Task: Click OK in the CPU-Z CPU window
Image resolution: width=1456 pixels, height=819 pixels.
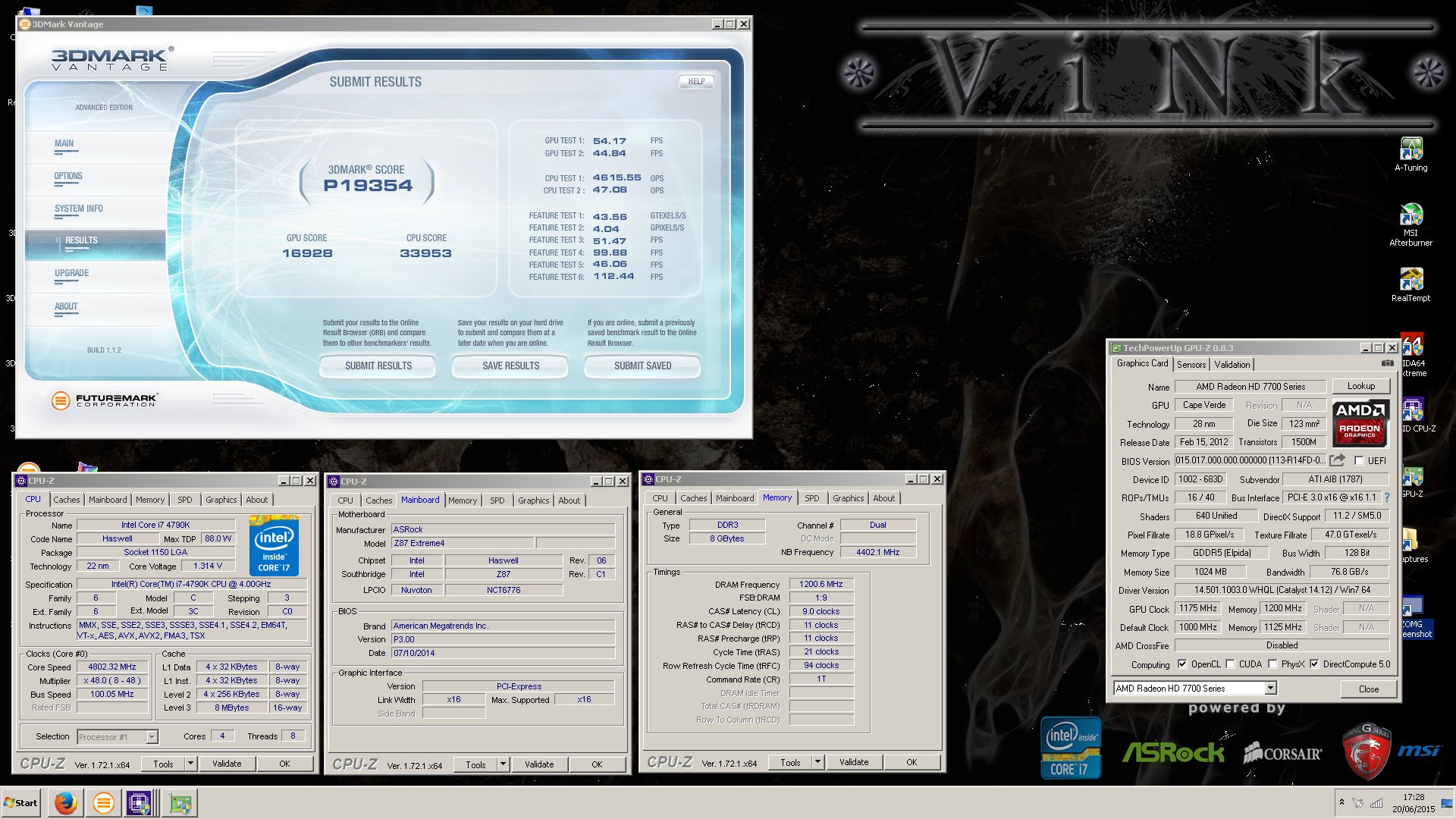Action: (x=284, y=764)
